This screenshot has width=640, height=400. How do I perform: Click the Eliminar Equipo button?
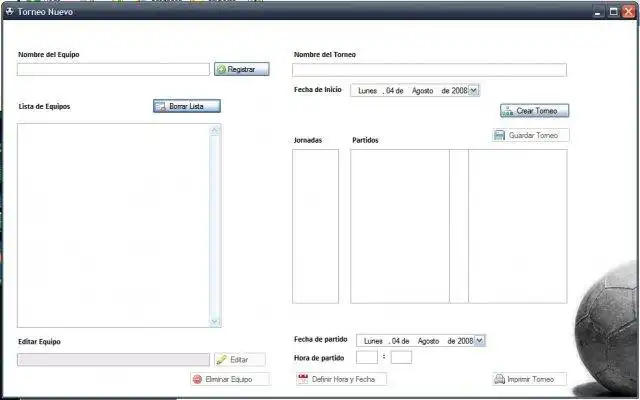[230, 379]
